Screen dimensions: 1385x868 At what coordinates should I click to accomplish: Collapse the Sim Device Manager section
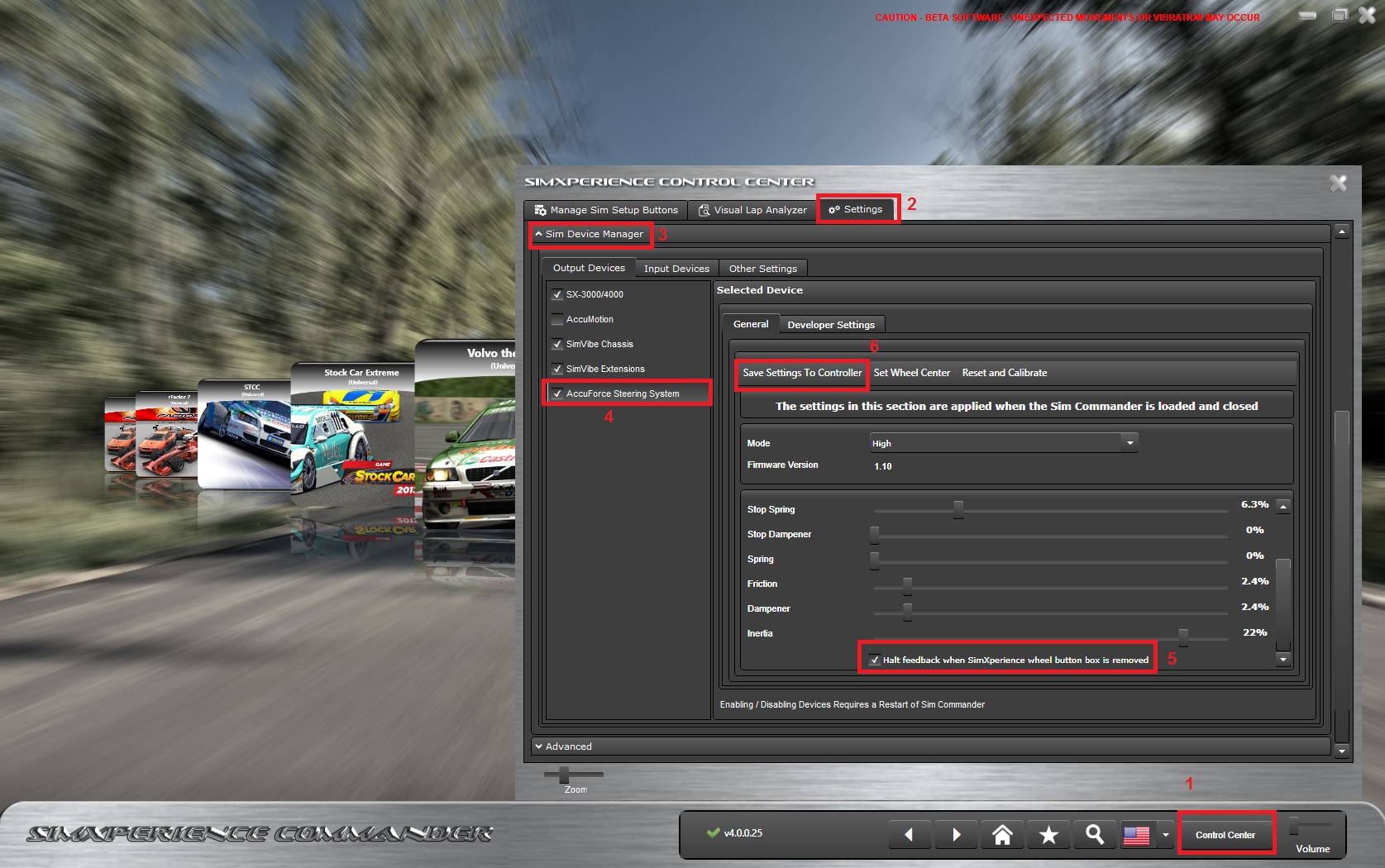click(590, 235)
